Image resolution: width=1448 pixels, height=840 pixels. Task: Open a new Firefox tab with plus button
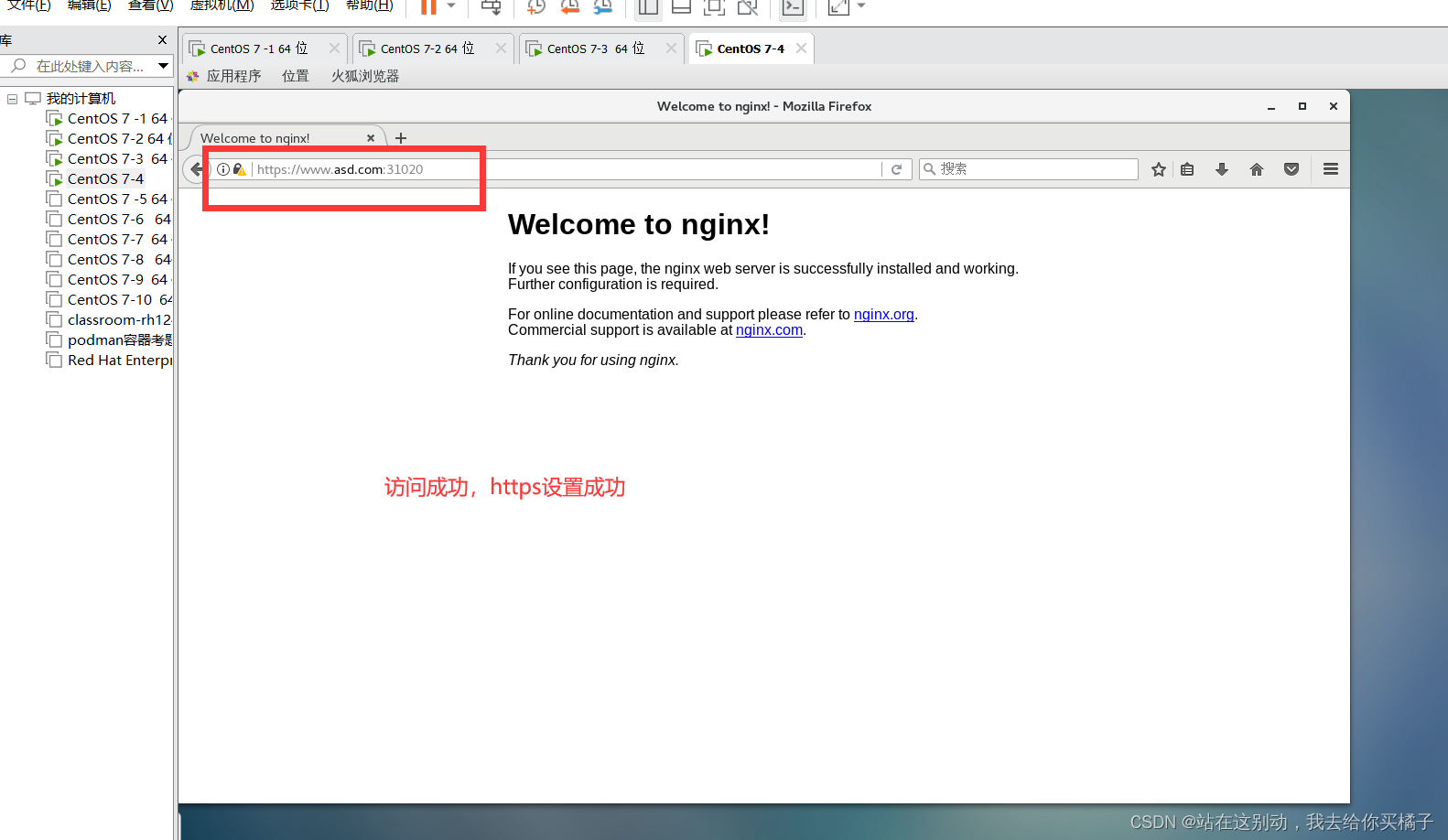[400, 138]
